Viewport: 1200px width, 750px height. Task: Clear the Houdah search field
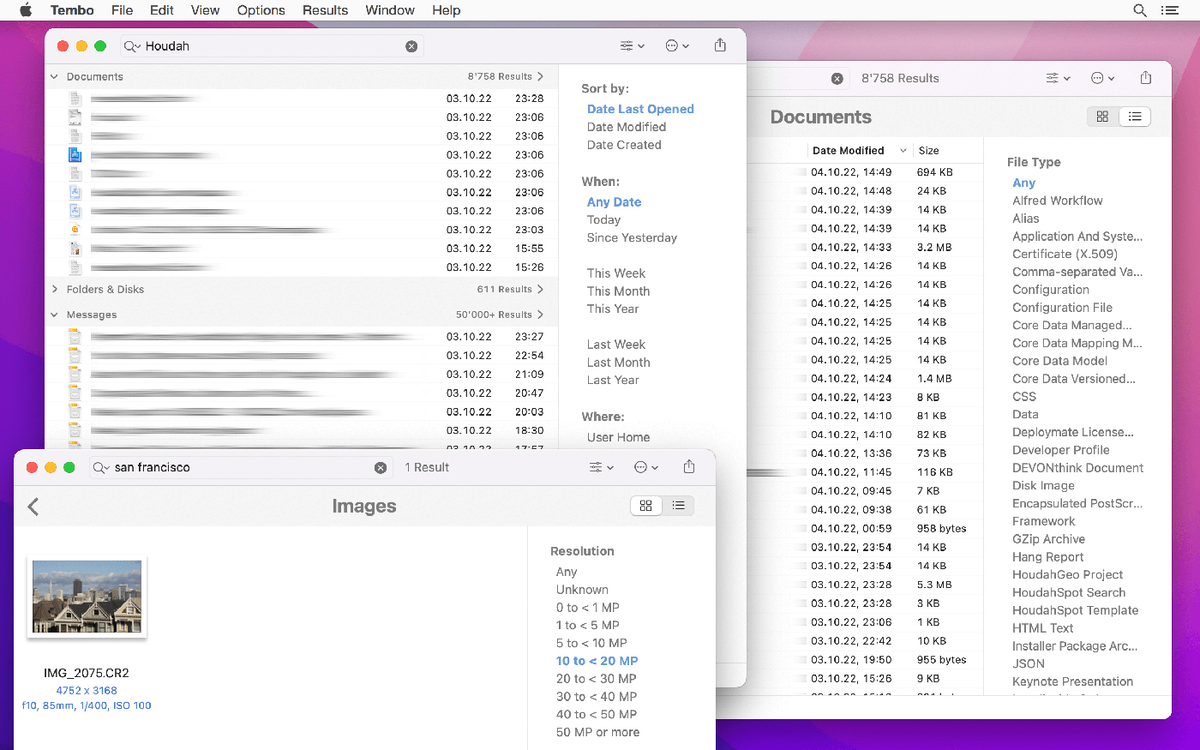click(411, 46)
